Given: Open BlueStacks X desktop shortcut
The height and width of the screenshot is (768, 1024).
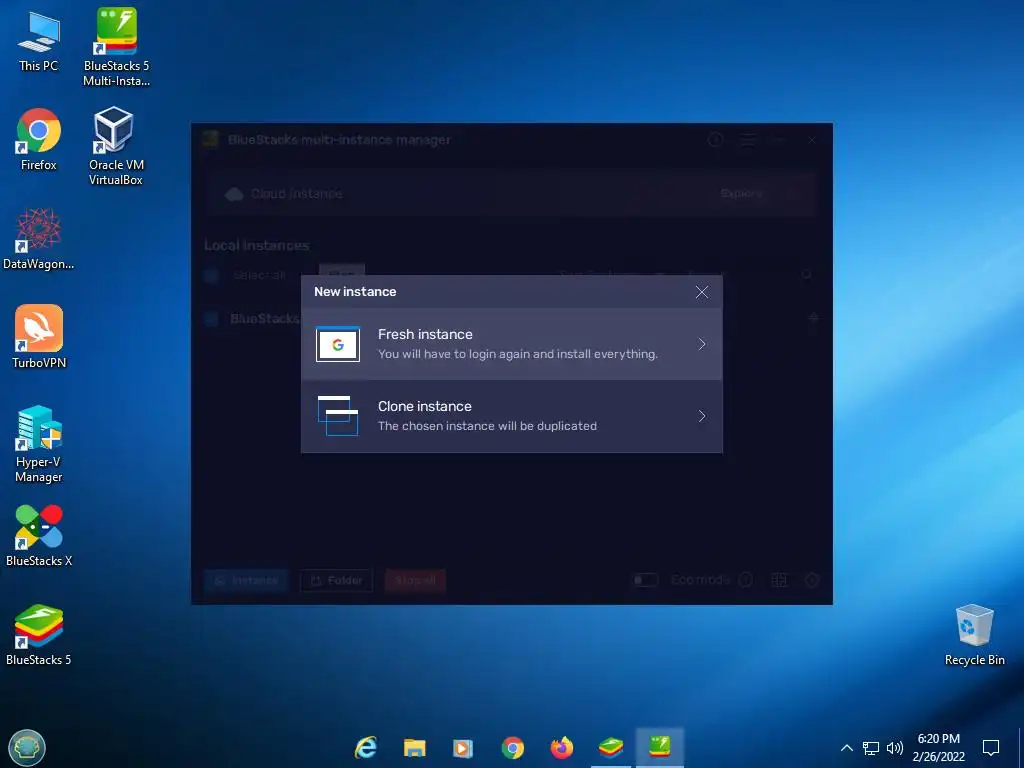Looking at the screenshot, I should click(39, 536).
